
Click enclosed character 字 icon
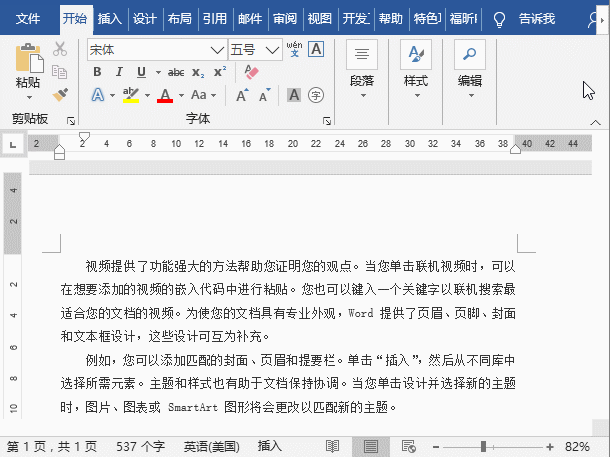[x=316, y=95]
